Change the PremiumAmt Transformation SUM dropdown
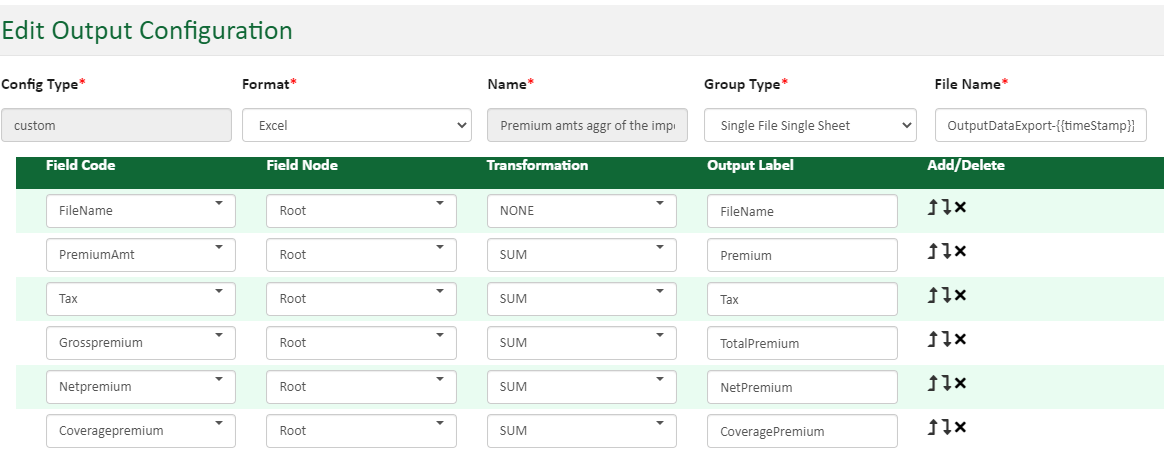 (581, 255)
